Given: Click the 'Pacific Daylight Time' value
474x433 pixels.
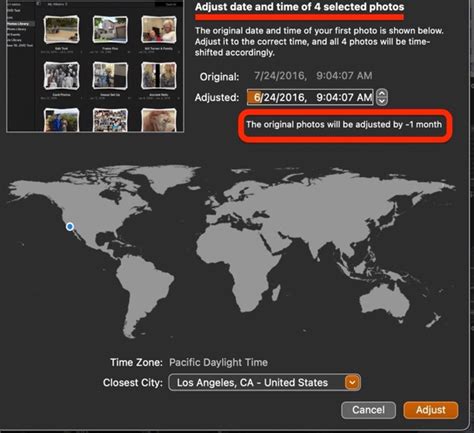Looking at the screenshot, I should [218, 362].
